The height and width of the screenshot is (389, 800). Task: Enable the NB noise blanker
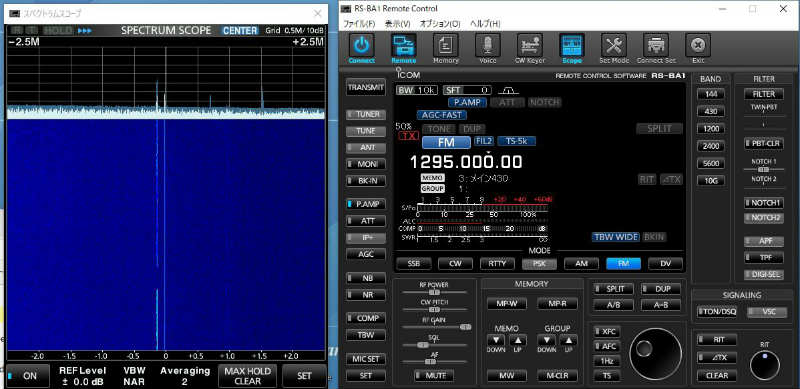(365, 278)
